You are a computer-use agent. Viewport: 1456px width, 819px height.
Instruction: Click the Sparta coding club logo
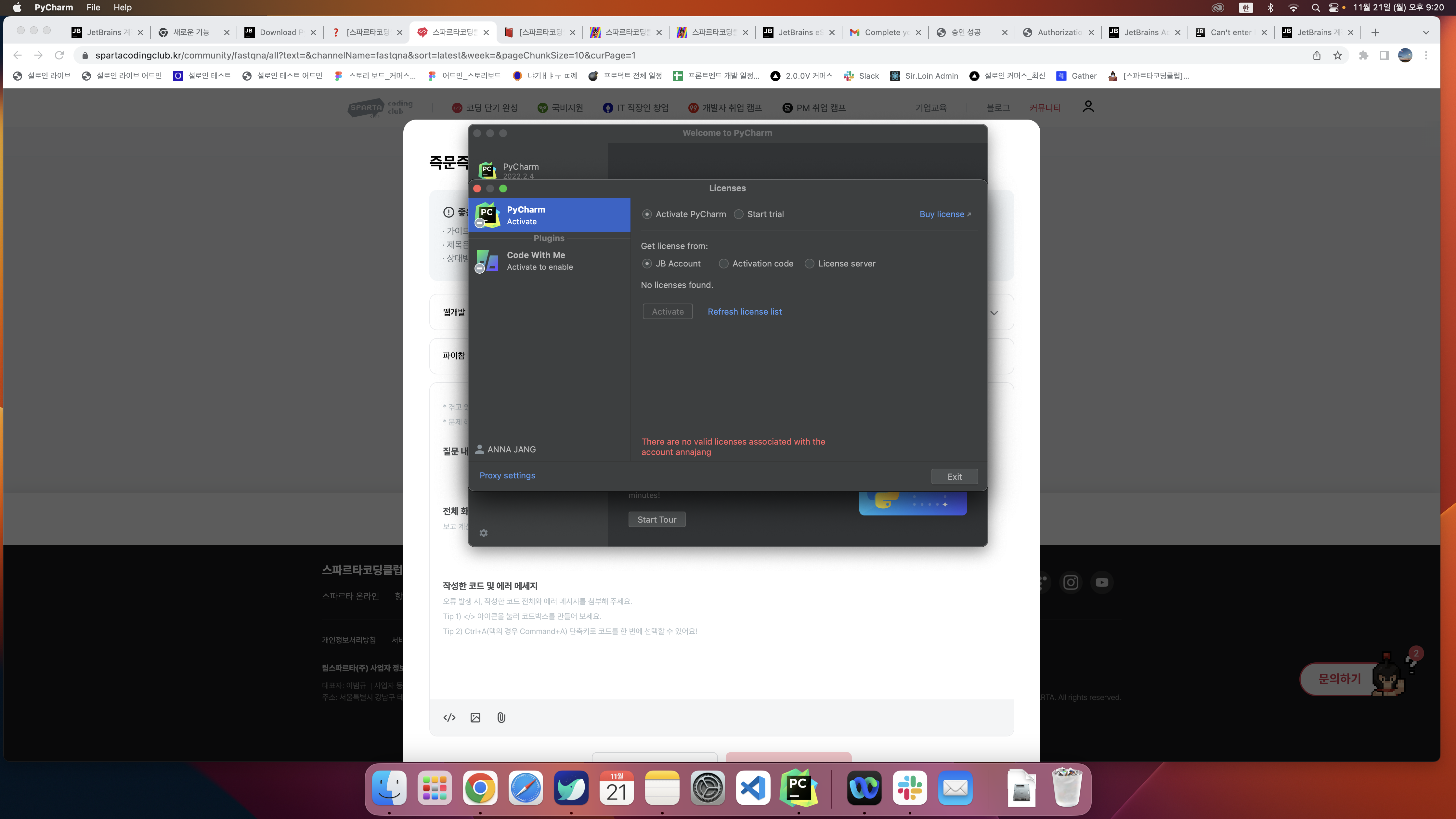click(x=380, y=107)
